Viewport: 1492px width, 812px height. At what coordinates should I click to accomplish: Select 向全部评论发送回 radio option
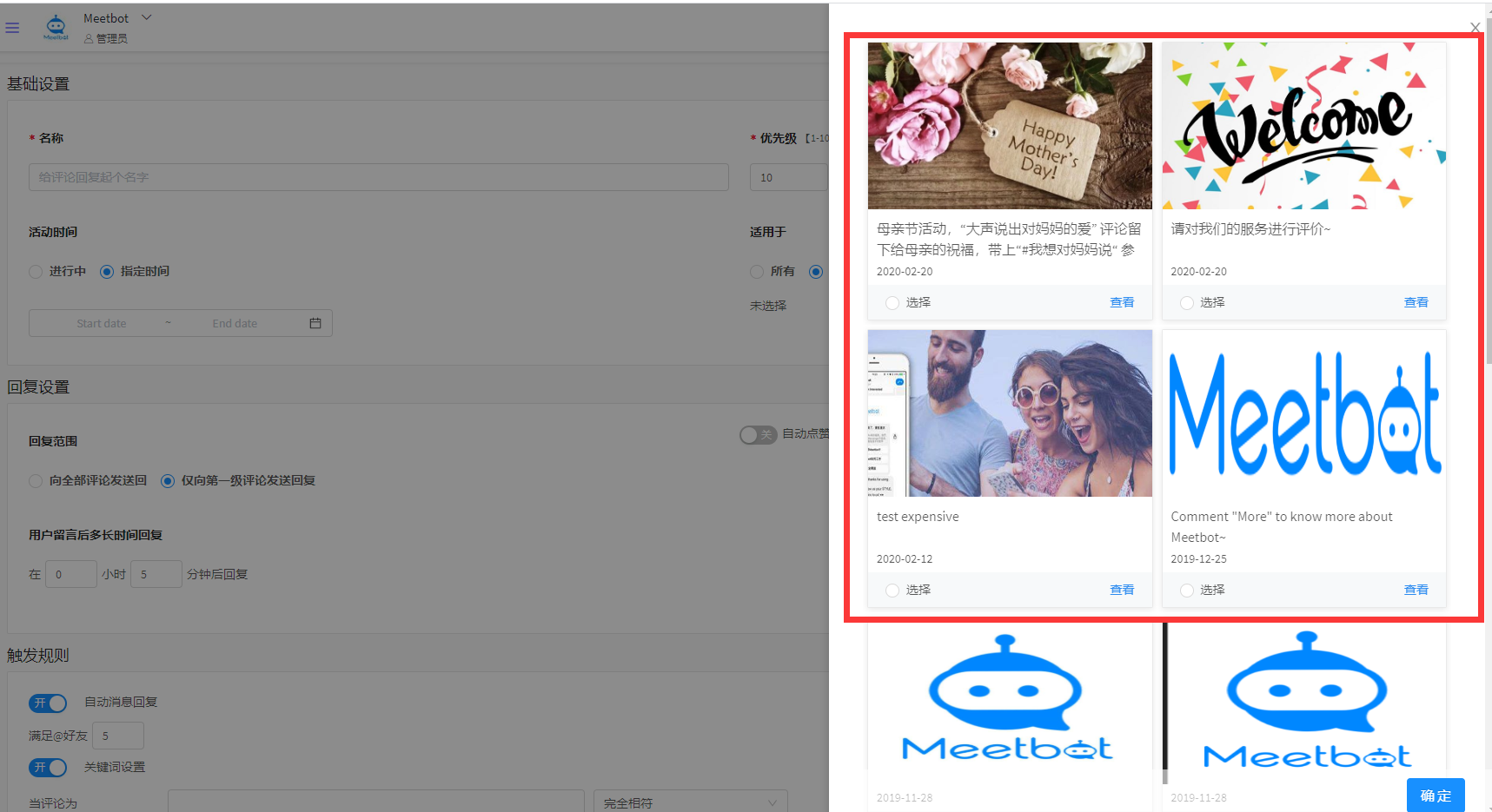[36, 481]
